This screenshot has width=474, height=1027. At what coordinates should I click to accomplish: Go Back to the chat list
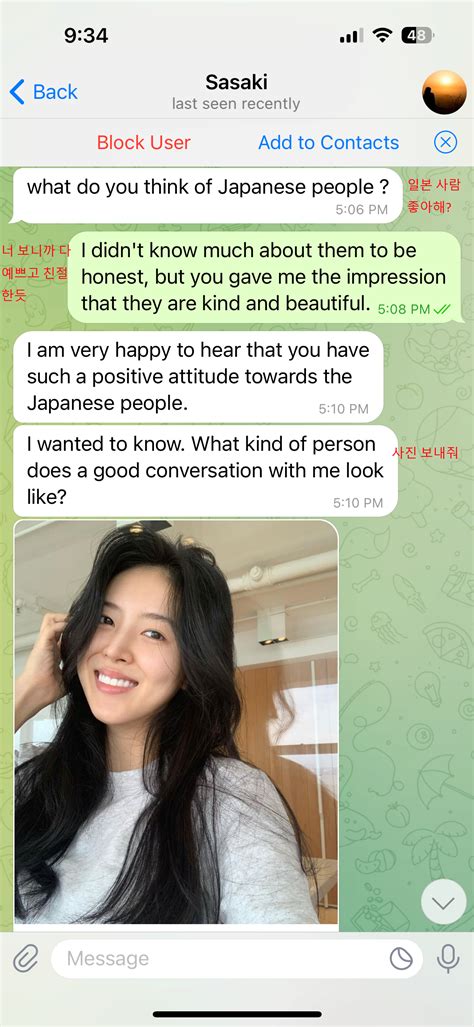point(44,92)
